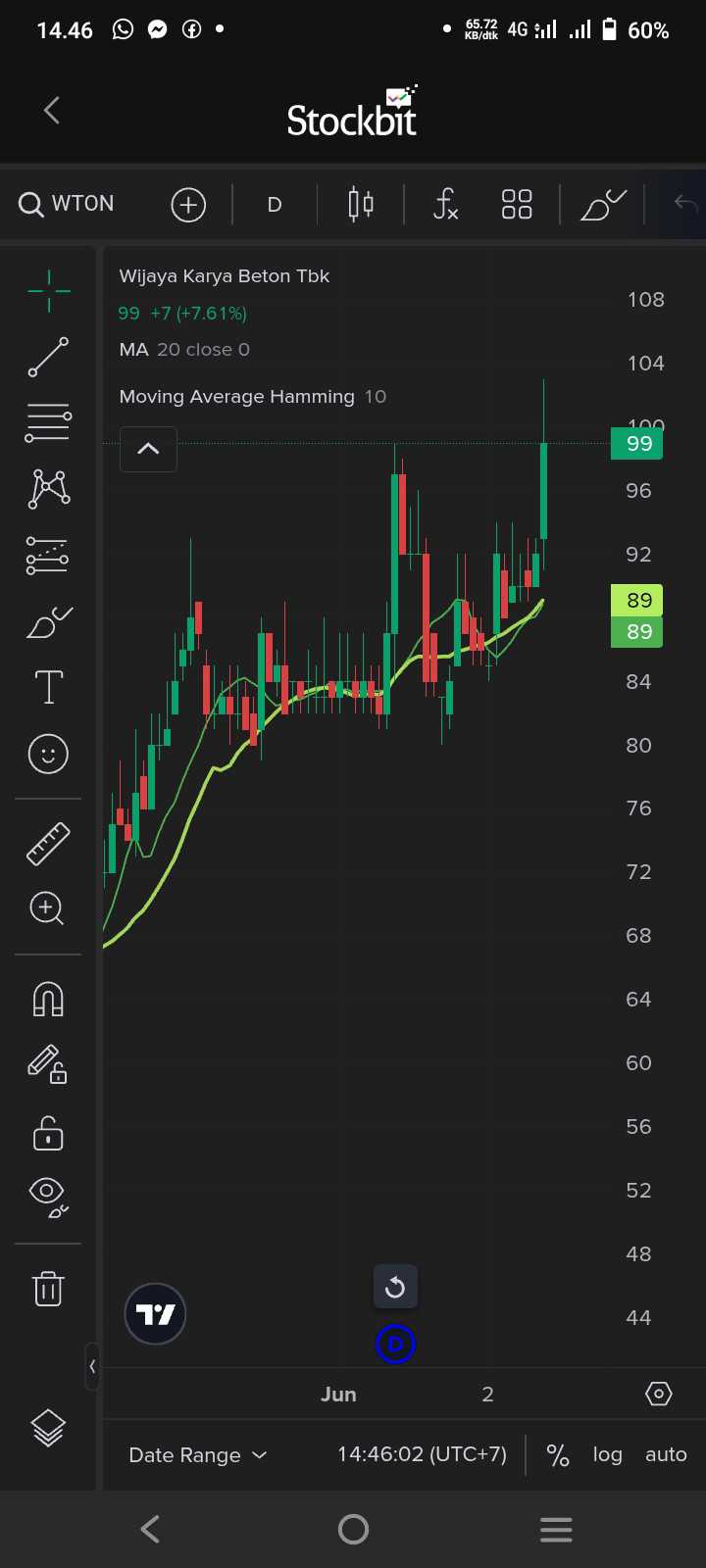Click the Wijaya Karya Beton Tbk title

(x=225, y=276)
